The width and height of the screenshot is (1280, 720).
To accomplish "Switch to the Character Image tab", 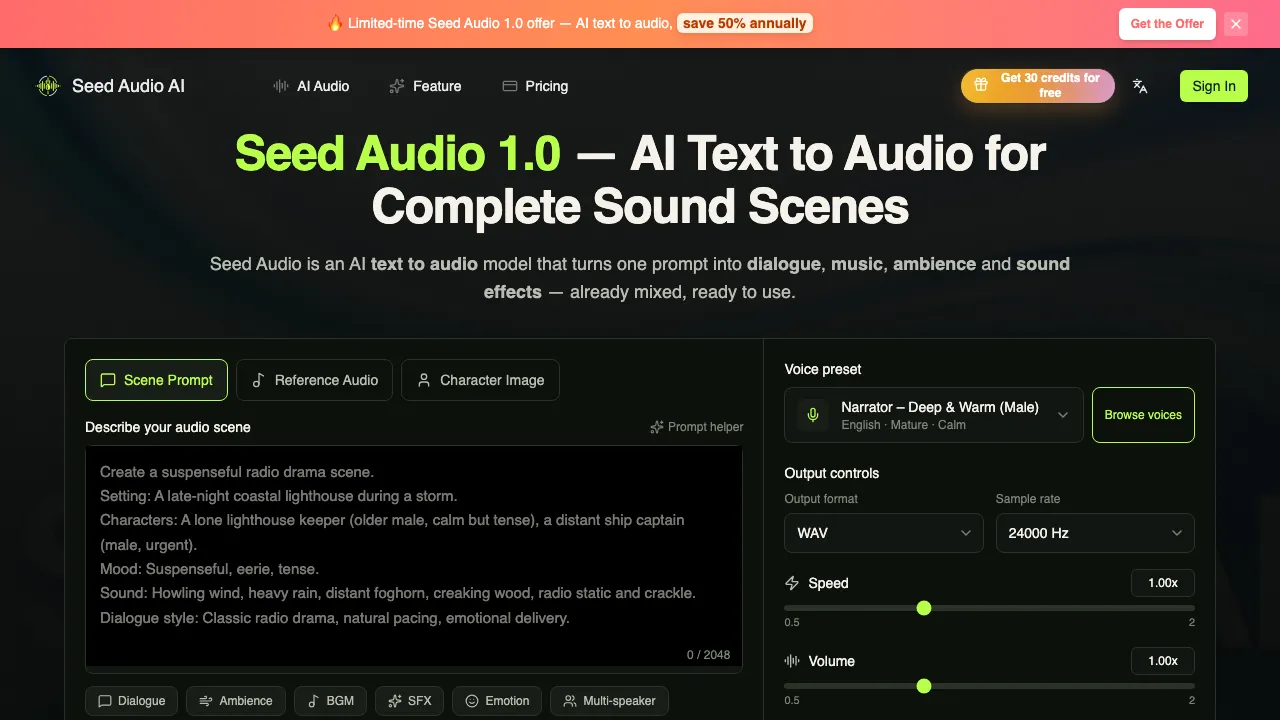I will [x=480, y=380].
